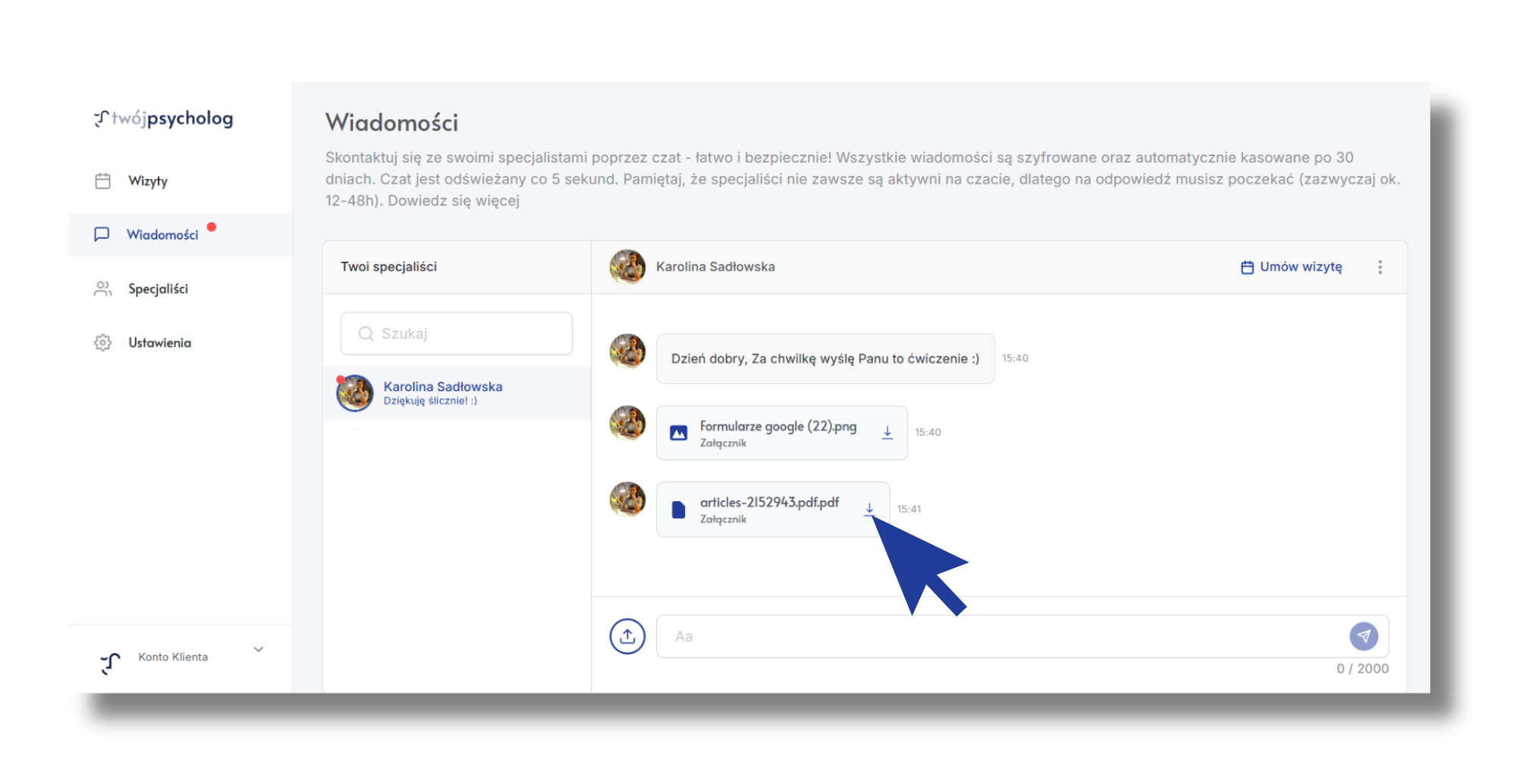Click the document icon of articles-2152943.pdf.pdf
The height and width of the screenshot is (784, 1517).
[x=679, y=510]
